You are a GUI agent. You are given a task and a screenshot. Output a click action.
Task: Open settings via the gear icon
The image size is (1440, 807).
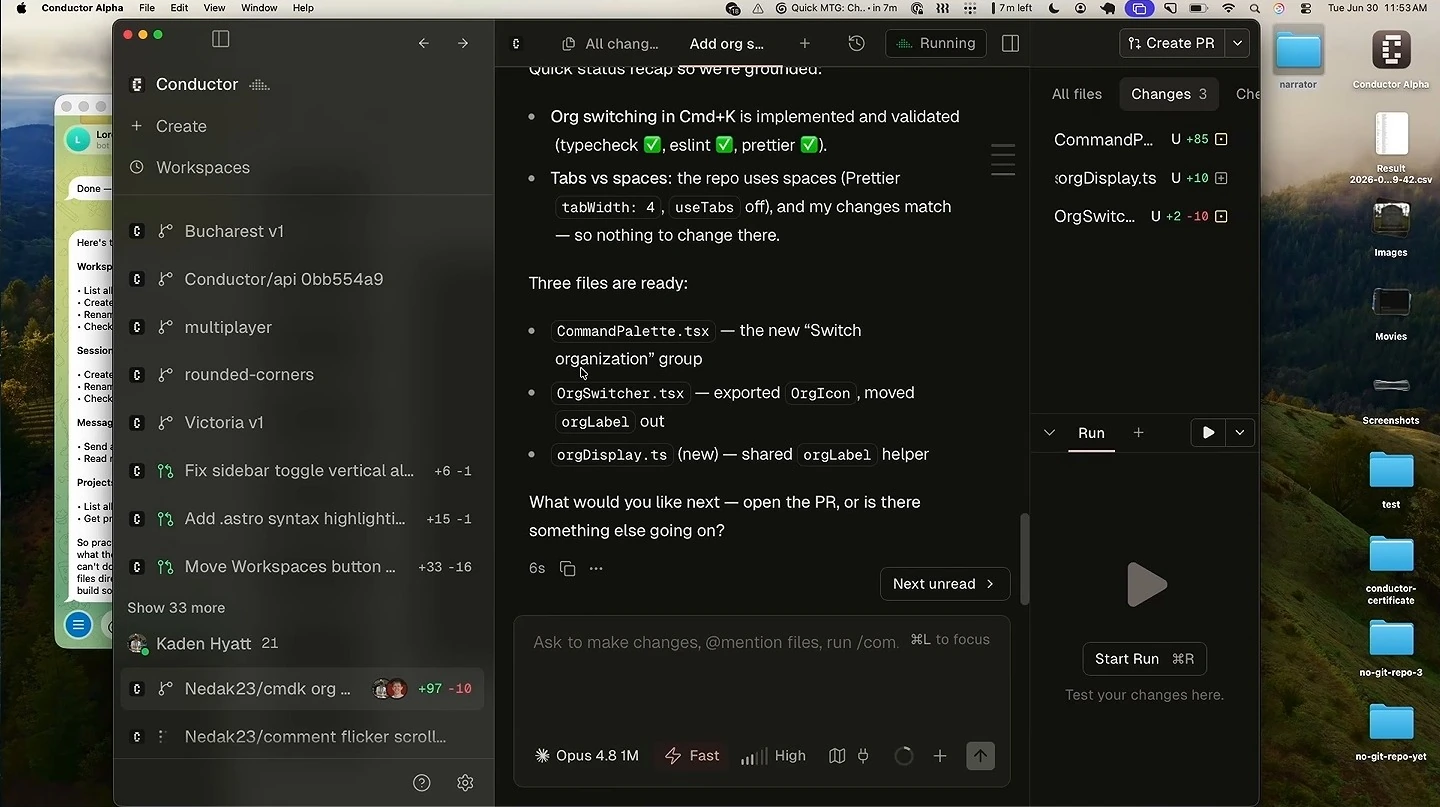pos(465,783)
